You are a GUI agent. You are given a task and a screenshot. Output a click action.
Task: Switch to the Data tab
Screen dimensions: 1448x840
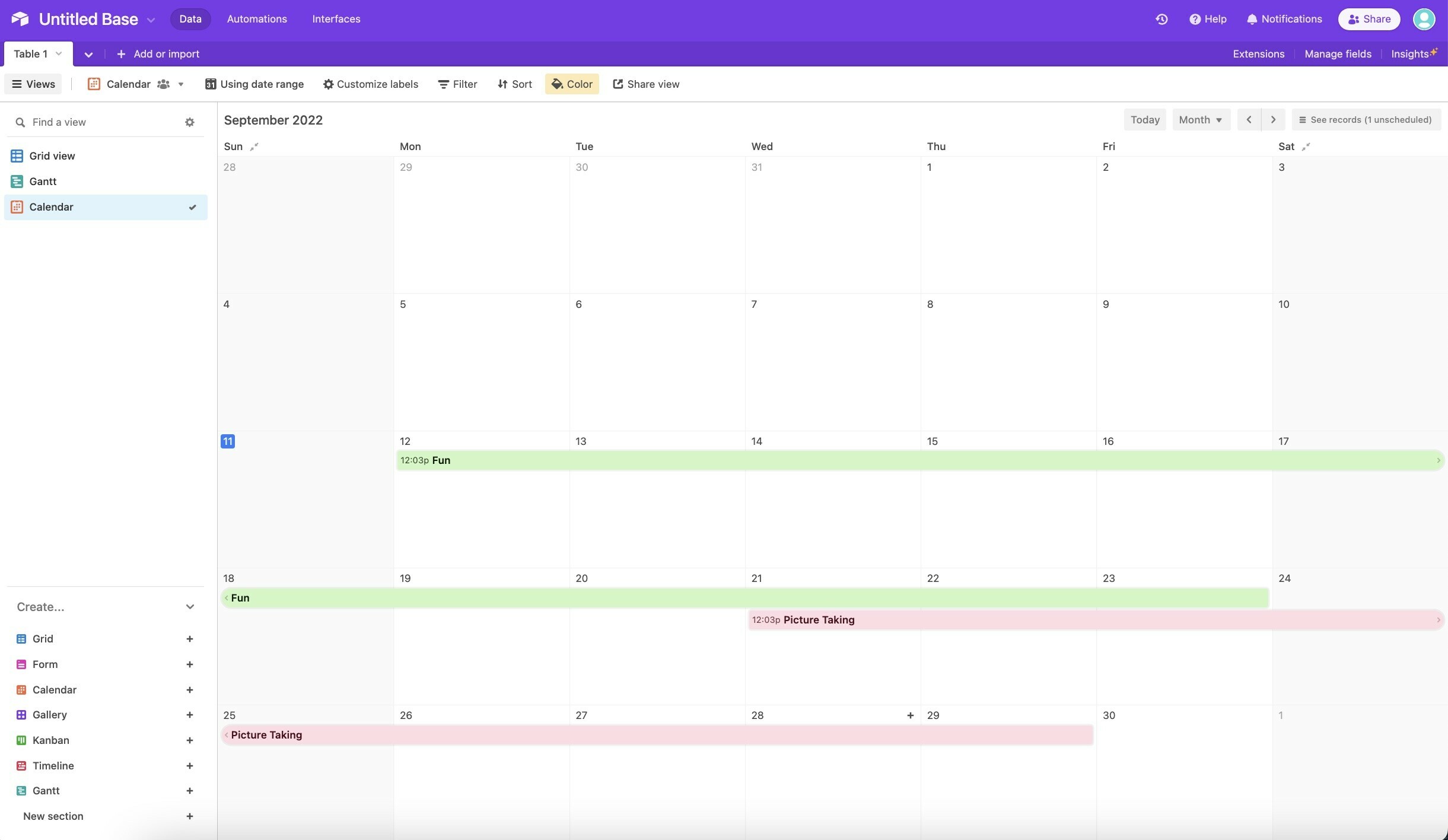click(190, 19)
